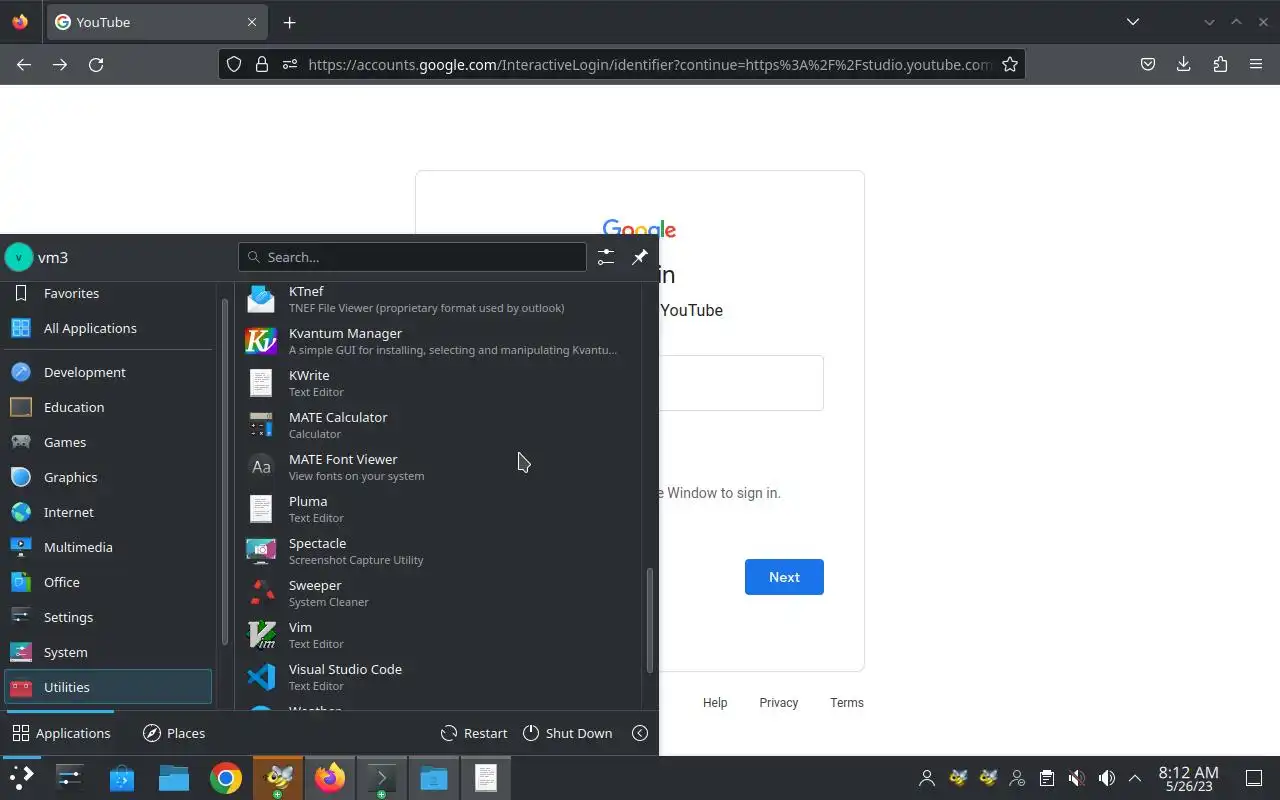Click the application list scrollbar
Image resolution: width=1280 pixels, height=800 pixels.
650,620
